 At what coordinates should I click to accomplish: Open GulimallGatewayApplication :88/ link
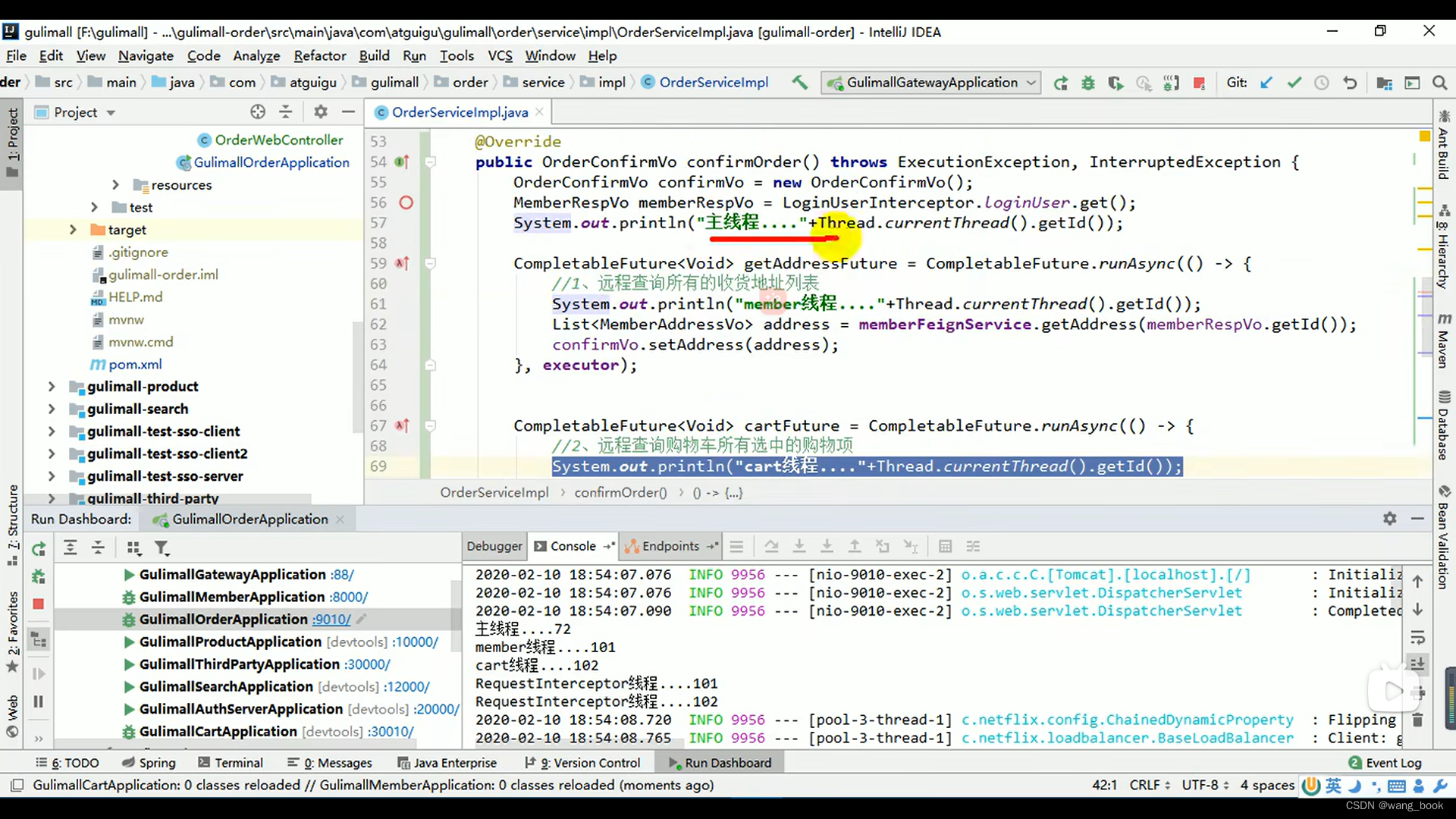tap(342, 575)
